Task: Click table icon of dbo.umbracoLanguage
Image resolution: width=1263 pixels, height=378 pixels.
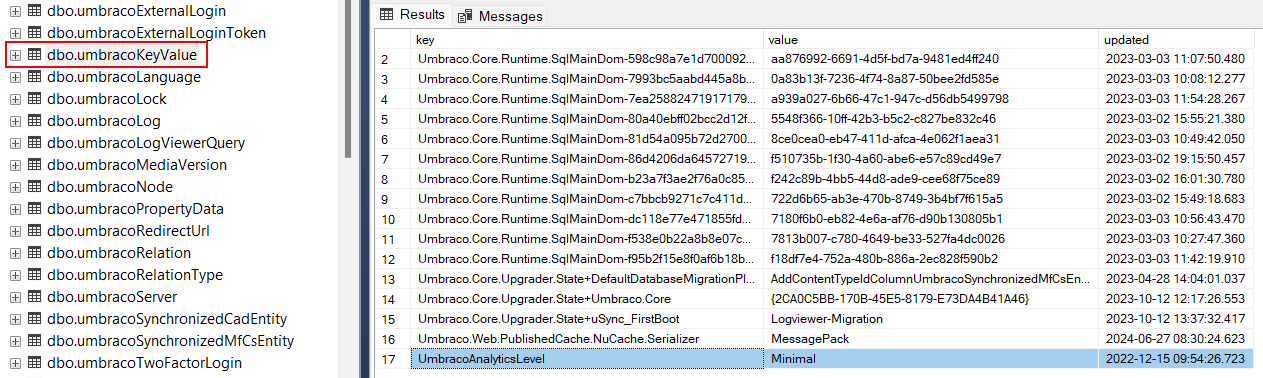Action: pyautogui.click(x=34, y=77)
